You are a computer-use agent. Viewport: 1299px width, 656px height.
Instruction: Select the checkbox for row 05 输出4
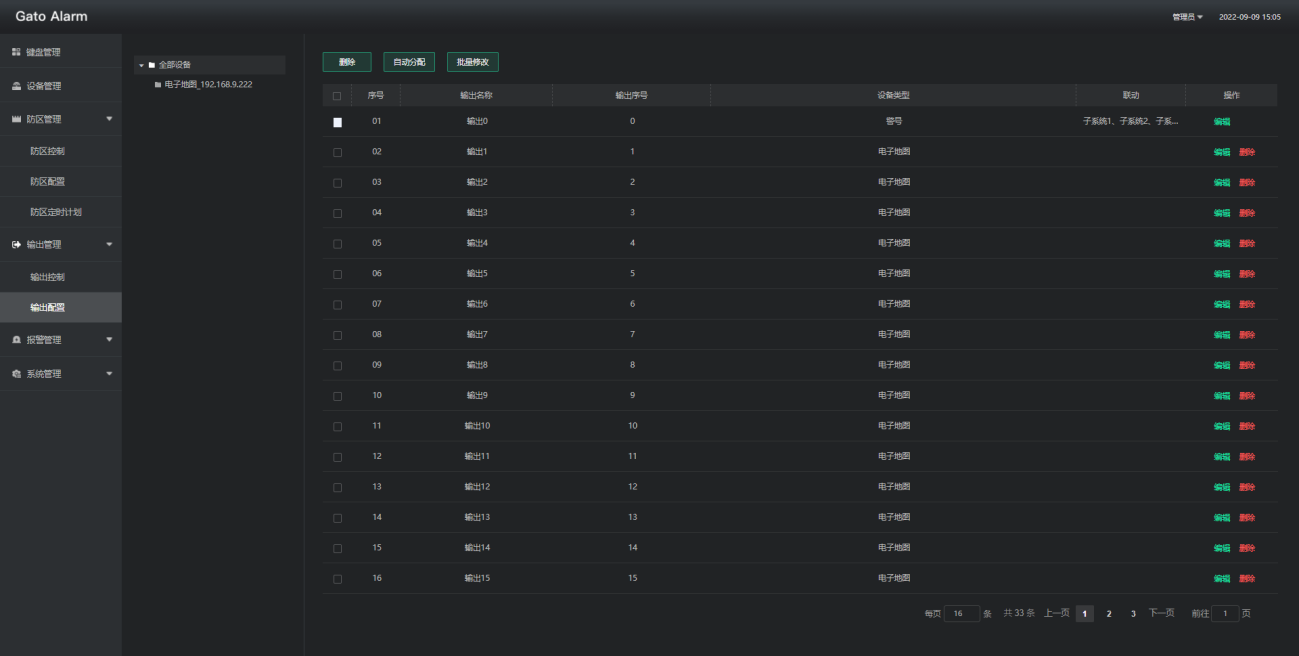click(x=337, y=243)
